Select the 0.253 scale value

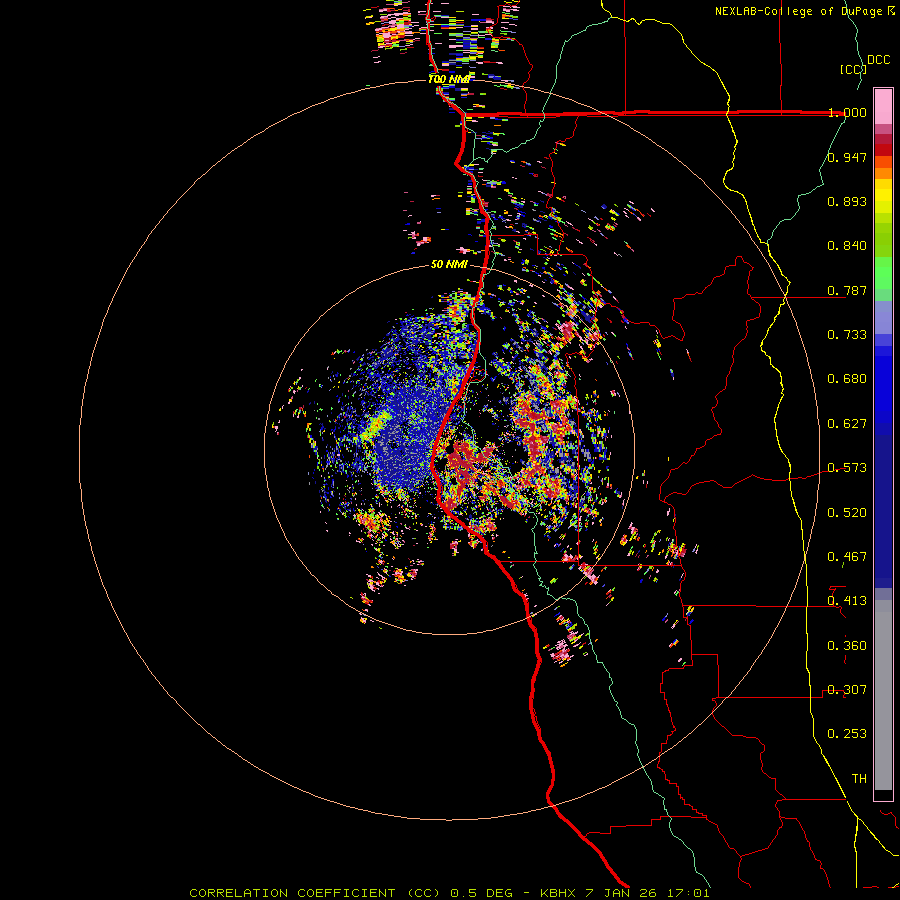[847, 734]
